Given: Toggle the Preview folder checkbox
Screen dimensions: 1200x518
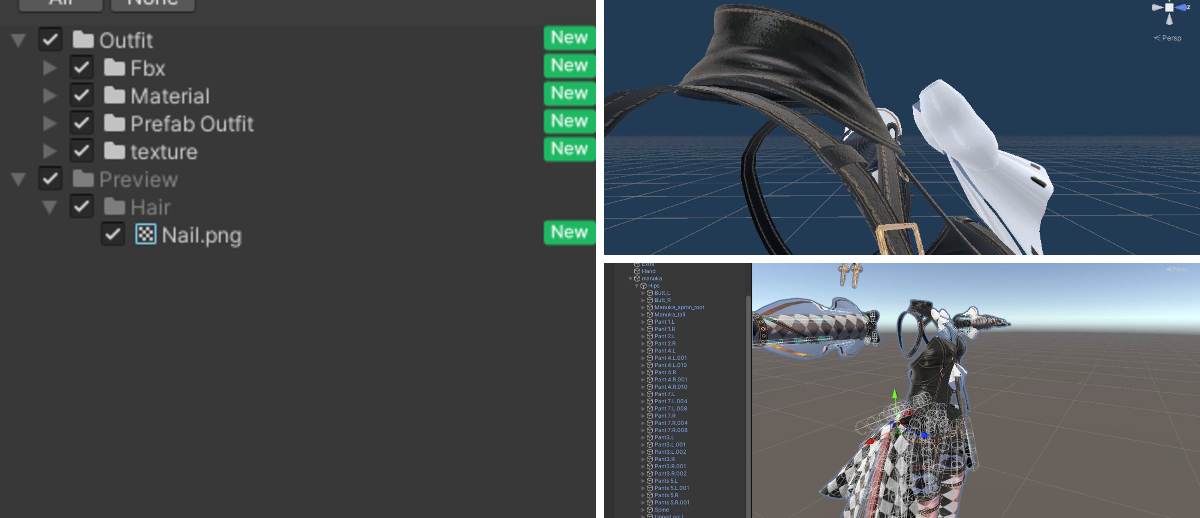Looking at the screenshot, I should click(51, 180).
